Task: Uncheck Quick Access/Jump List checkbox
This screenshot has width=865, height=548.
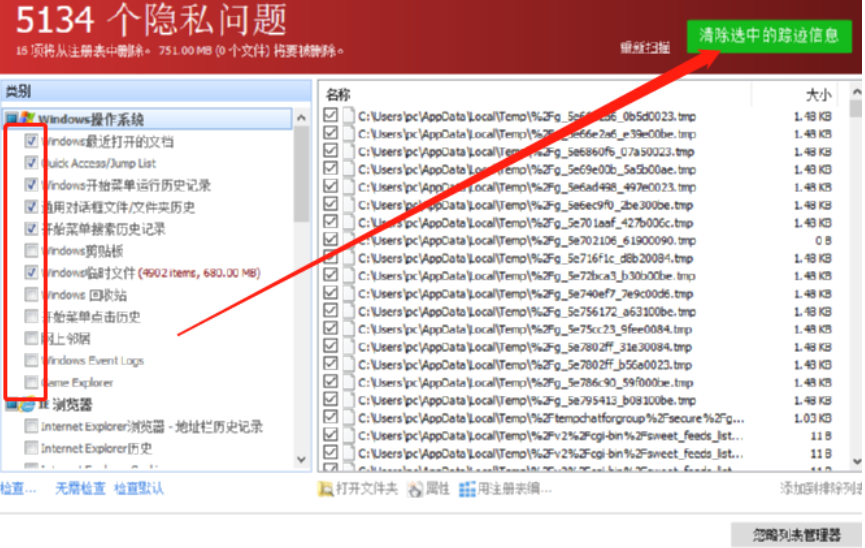Action: coord(31,163)
